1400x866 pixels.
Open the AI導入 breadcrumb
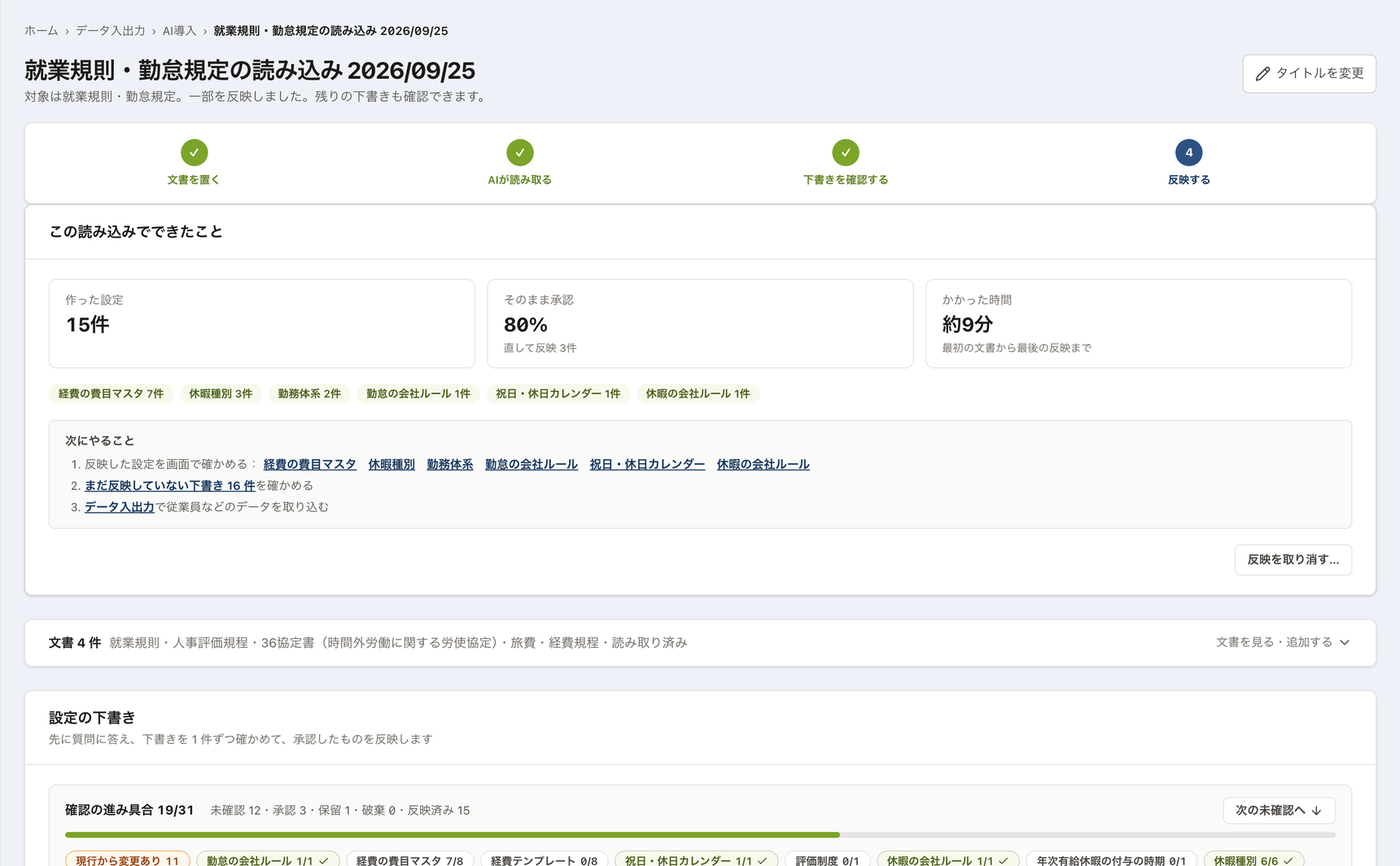pyautogui.click(x=180, y=31)
